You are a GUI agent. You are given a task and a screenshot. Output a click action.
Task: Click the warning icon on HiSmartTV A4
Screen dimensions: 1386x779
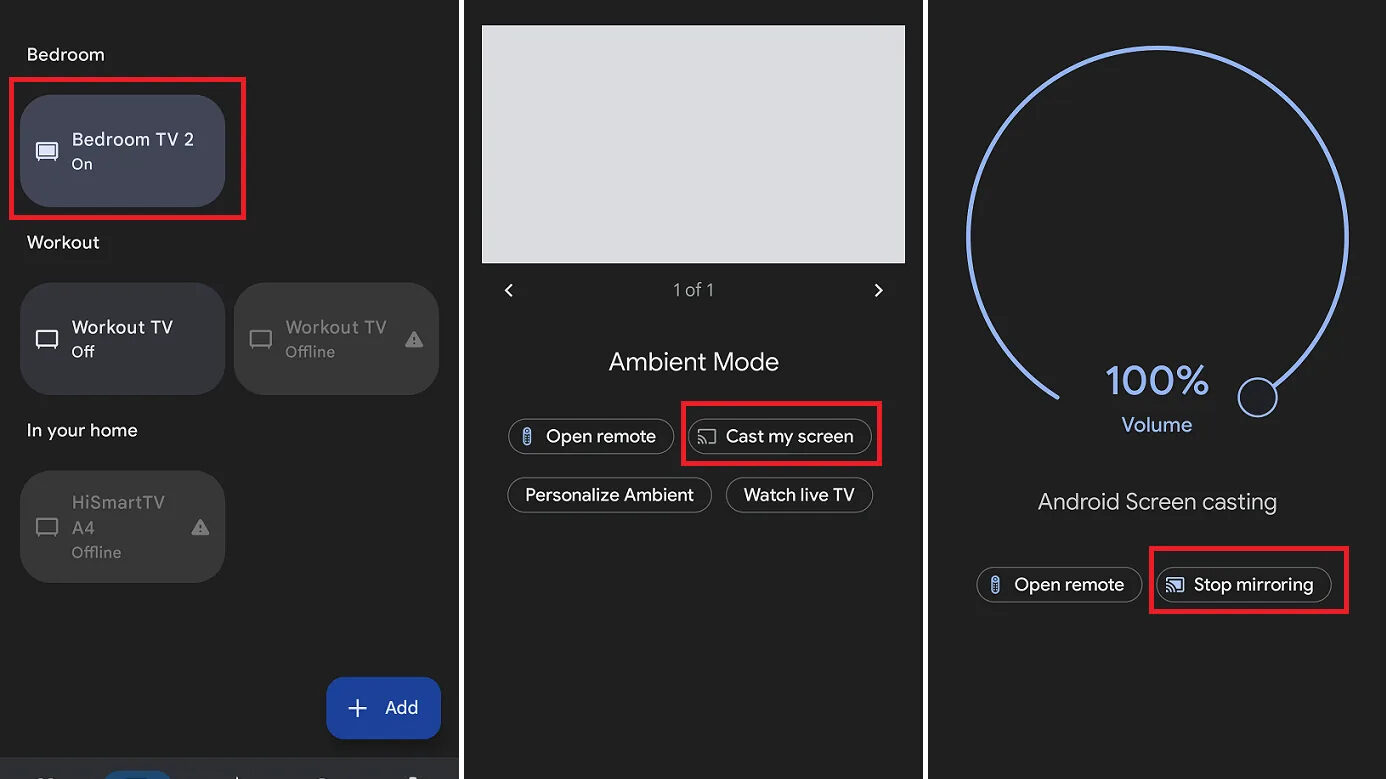coord(200,527)
